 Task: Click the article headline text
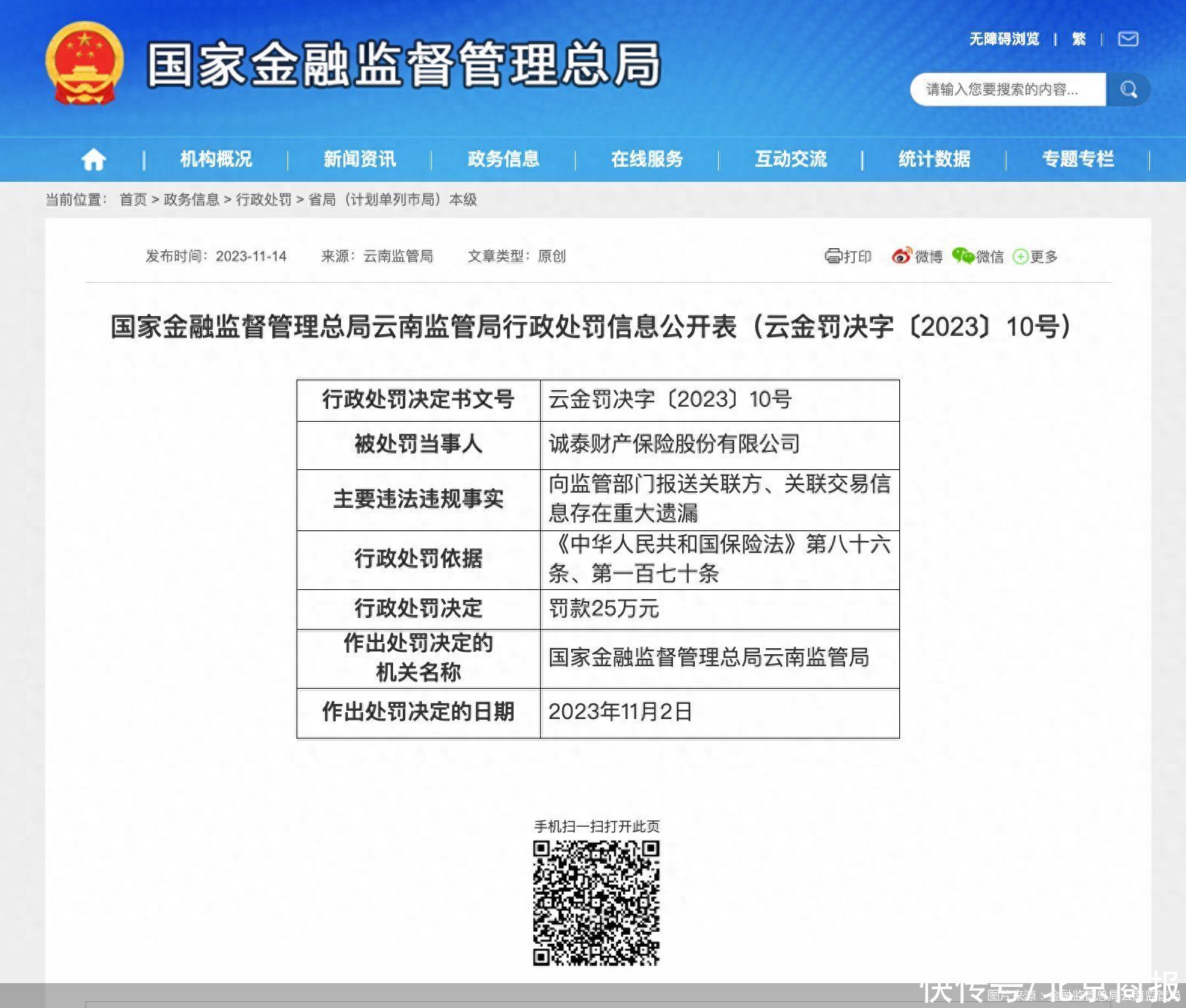[591, 327]
